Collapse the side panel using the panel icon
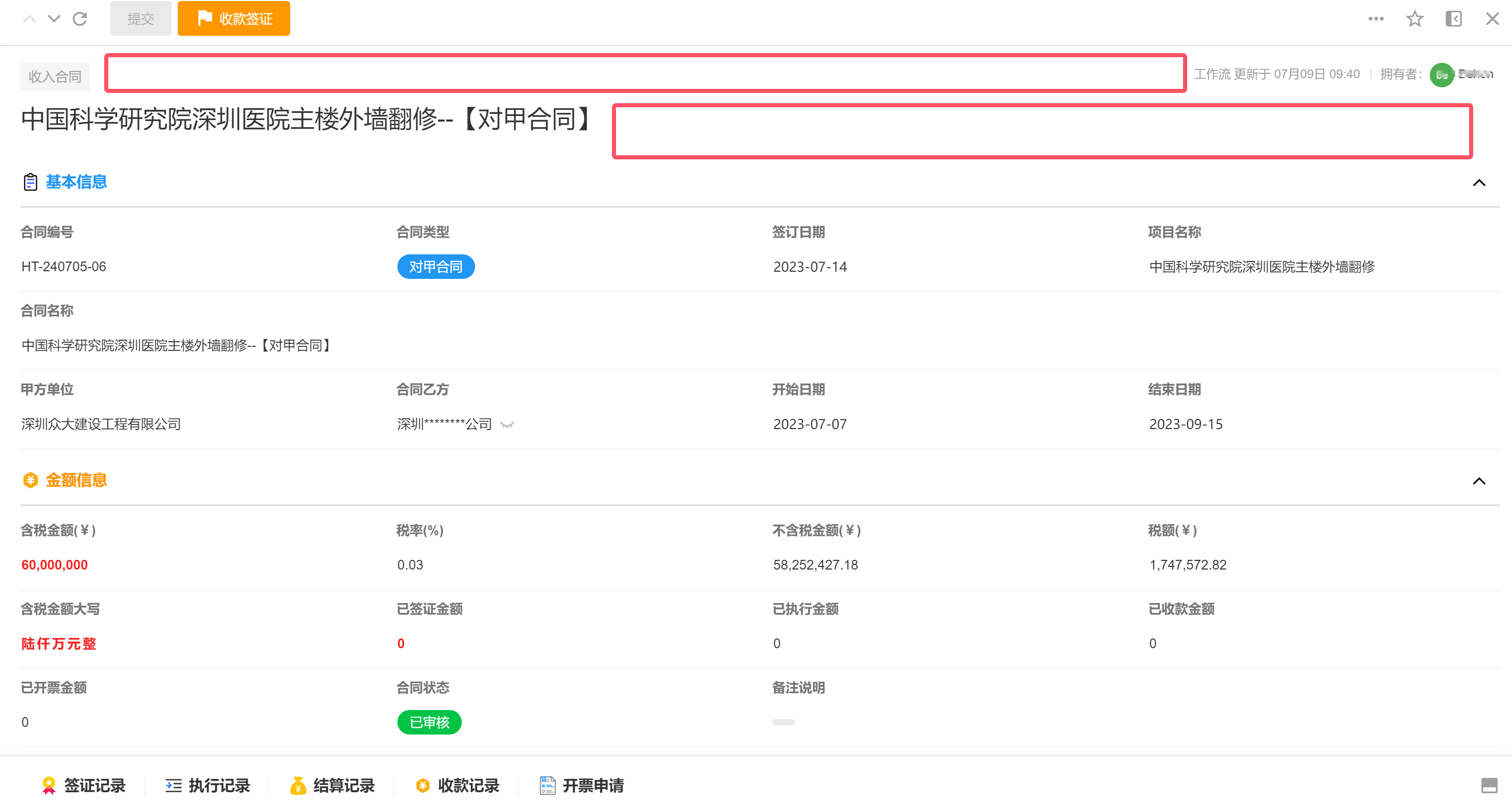Image resolution: width=1512 pixels, height=805 pixels. (x=1454, y=18)
